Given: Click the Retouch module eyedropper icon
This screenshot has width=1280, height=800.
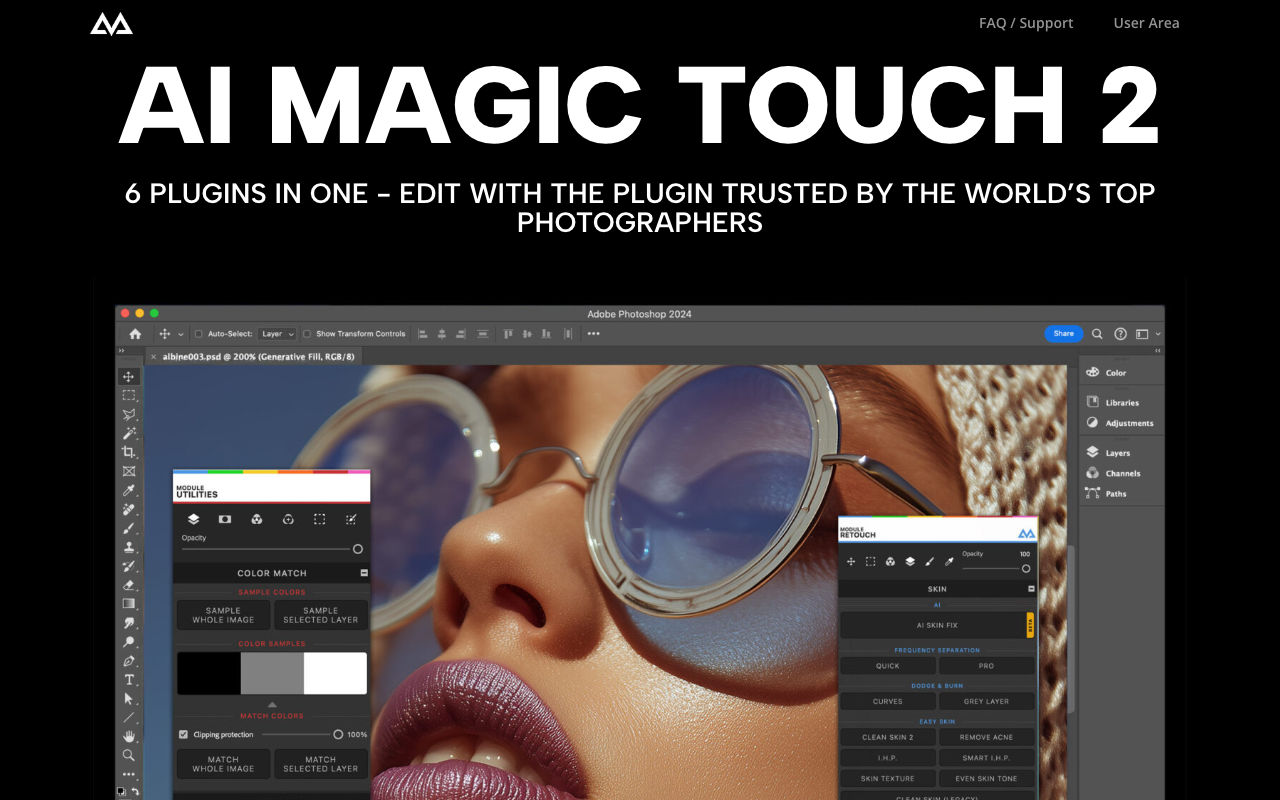Looking at the screenshot, I should coord(949,562).
